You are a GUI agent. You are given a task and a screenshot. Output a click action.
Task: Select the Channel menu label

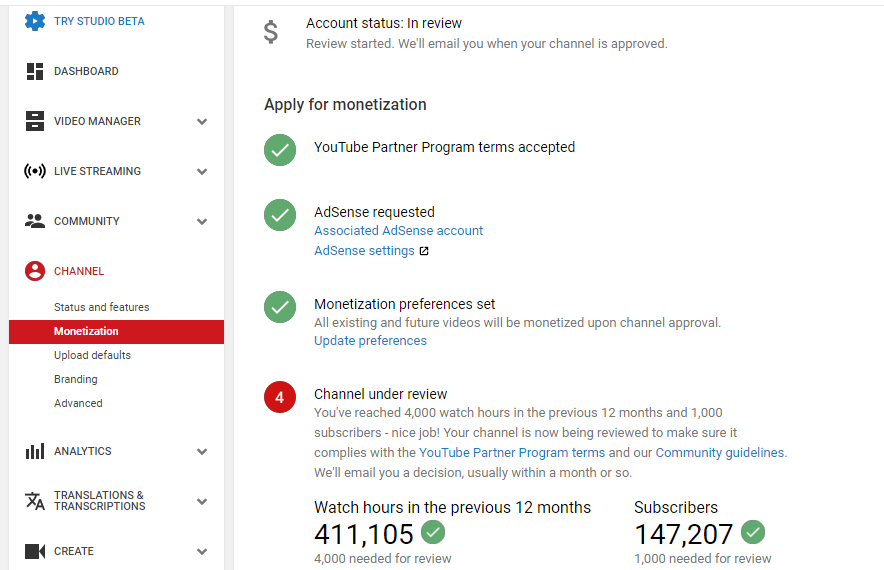[x=79, y=271]
